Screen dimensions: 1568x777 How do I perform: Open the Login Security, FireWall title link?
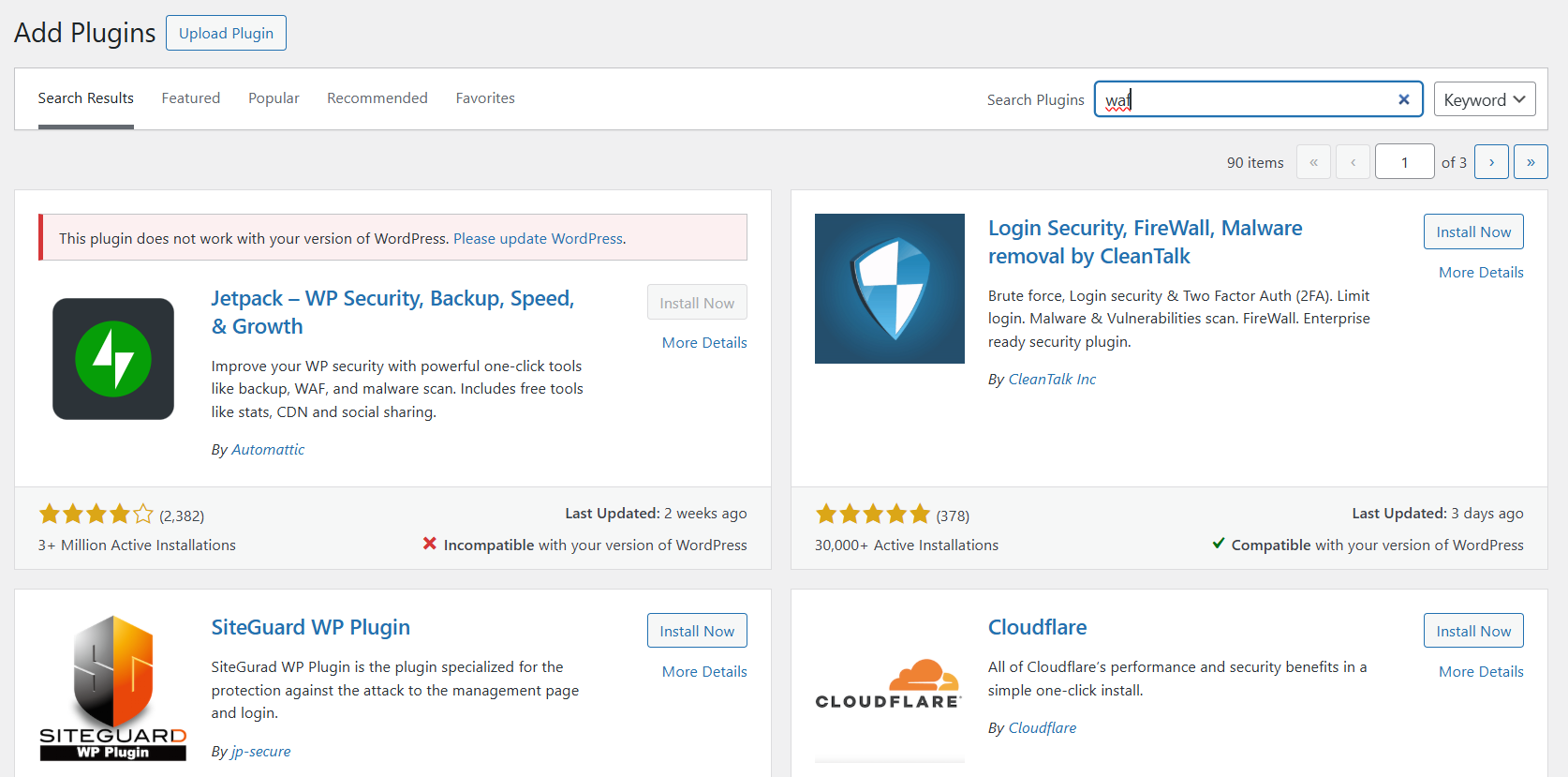(x=1145, y=242)
